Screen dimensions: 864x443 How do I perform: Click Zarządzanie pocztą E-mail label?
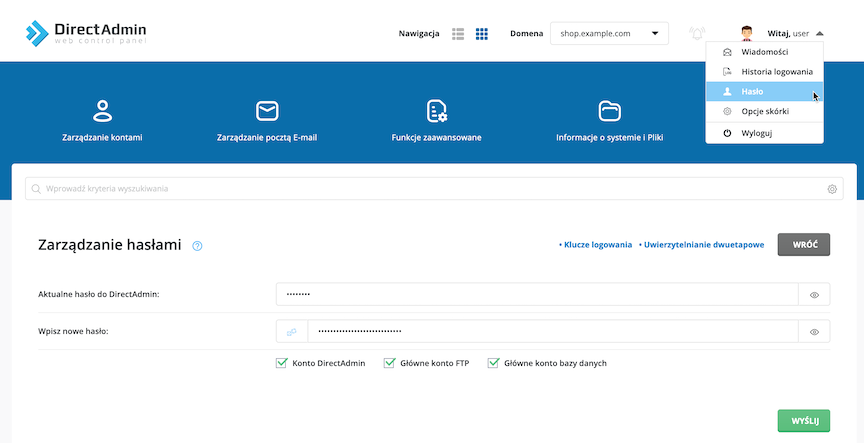click(267, 138)
